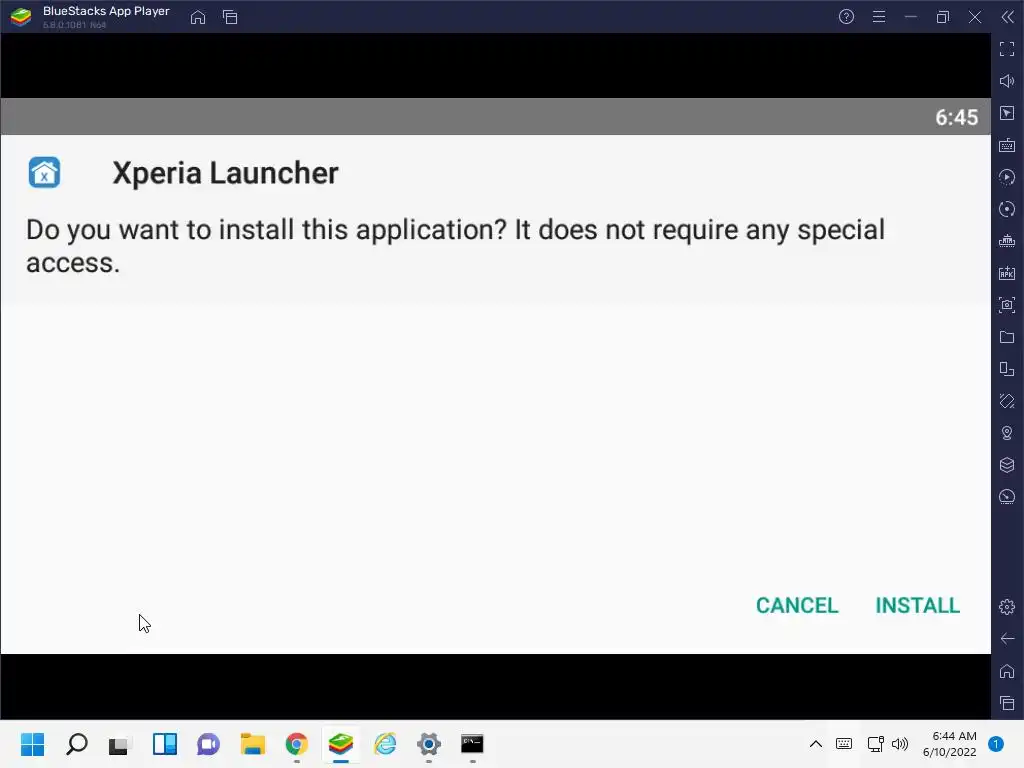Screen dimensions: 1024x768
Task: Open the media folder icon in sidebar
Action: 1007,337
